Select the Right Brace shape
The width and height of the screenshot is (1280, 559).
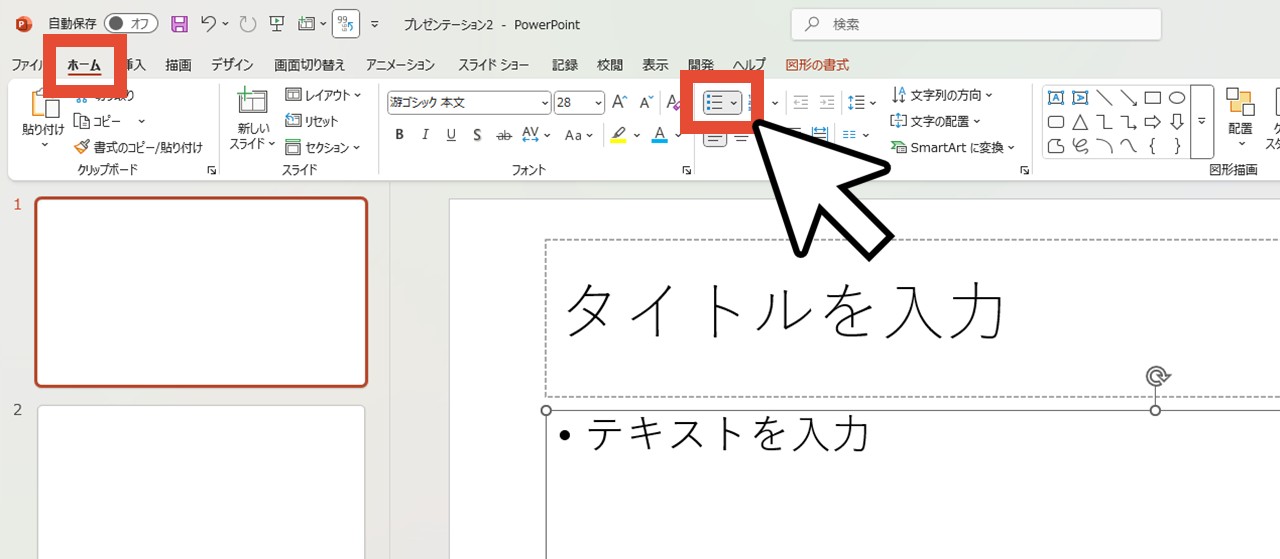[x=1177, y=147]
